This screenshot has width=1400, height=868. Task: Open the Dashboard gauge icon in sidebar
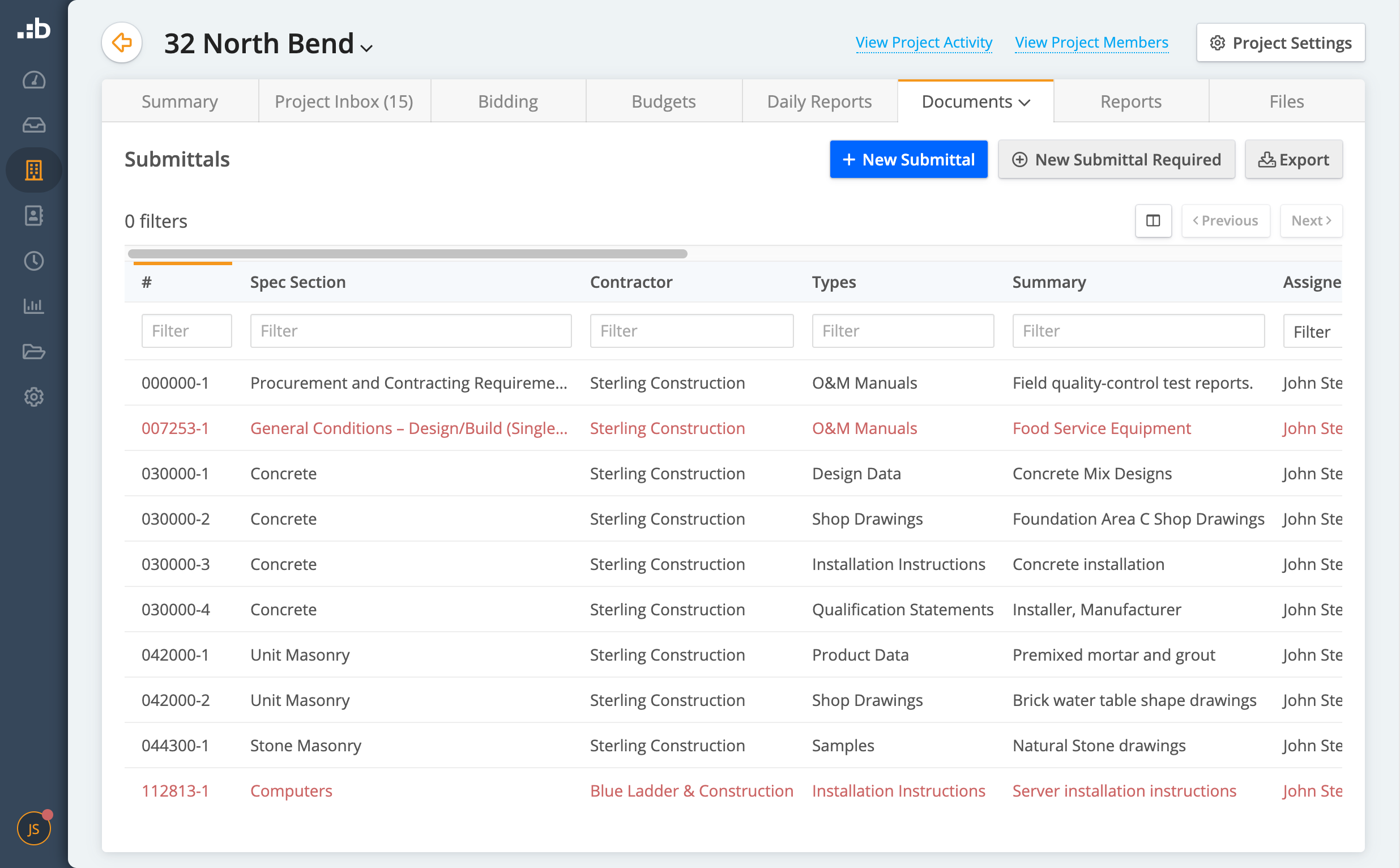(x=33, y=80)
